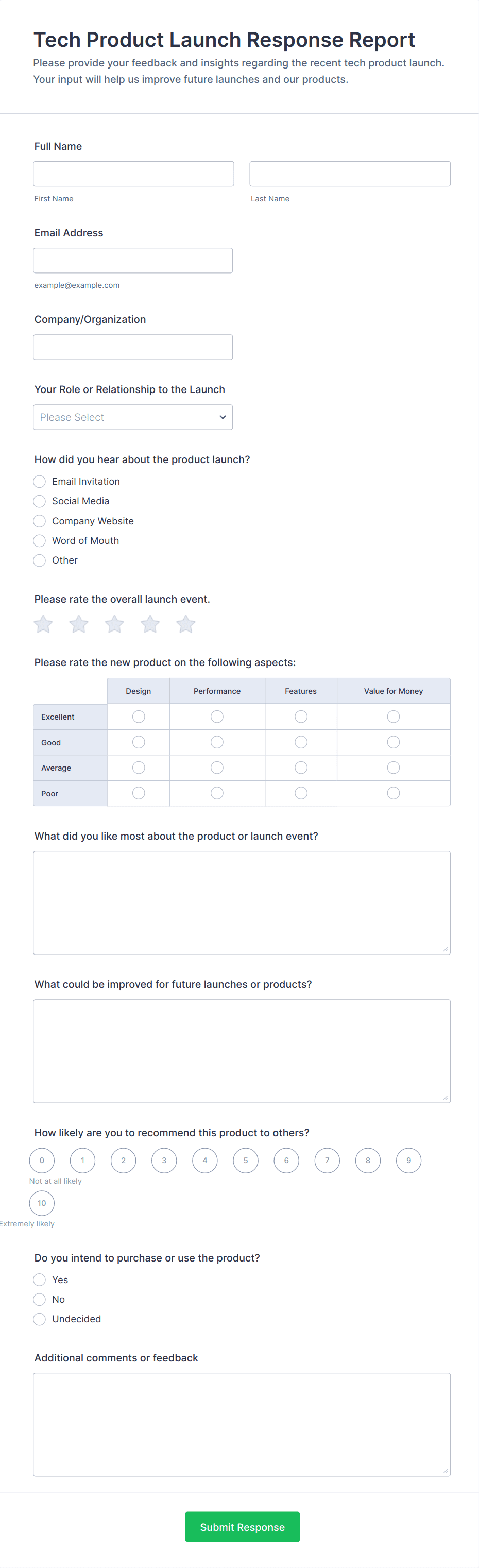
Task: Focus the Email Address field
Action: [133, 261]
